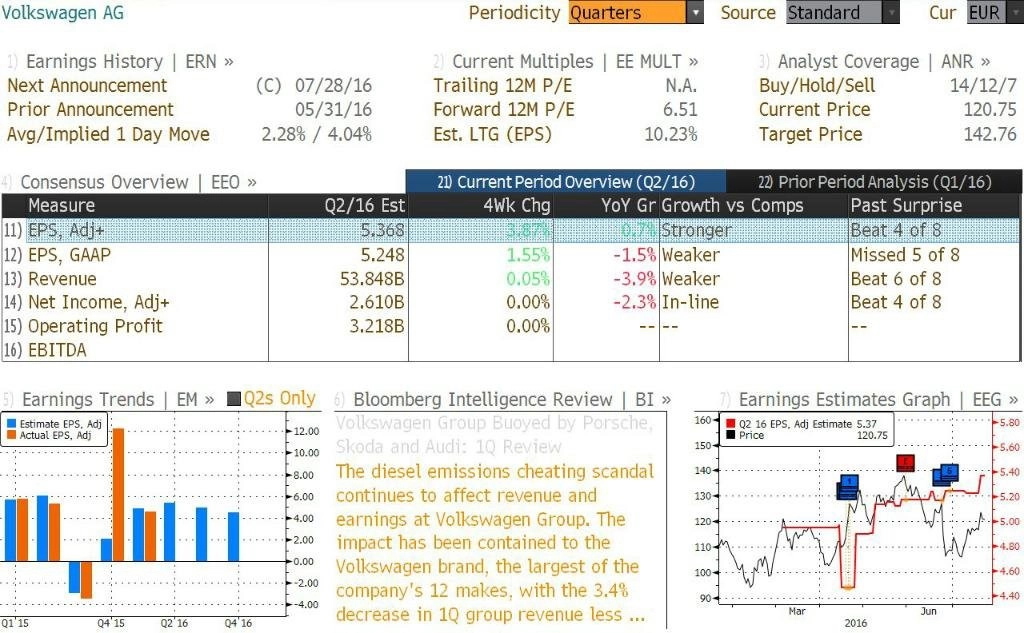
Task: Click the black Price legend swatch
Action: [x=730, y=435]
